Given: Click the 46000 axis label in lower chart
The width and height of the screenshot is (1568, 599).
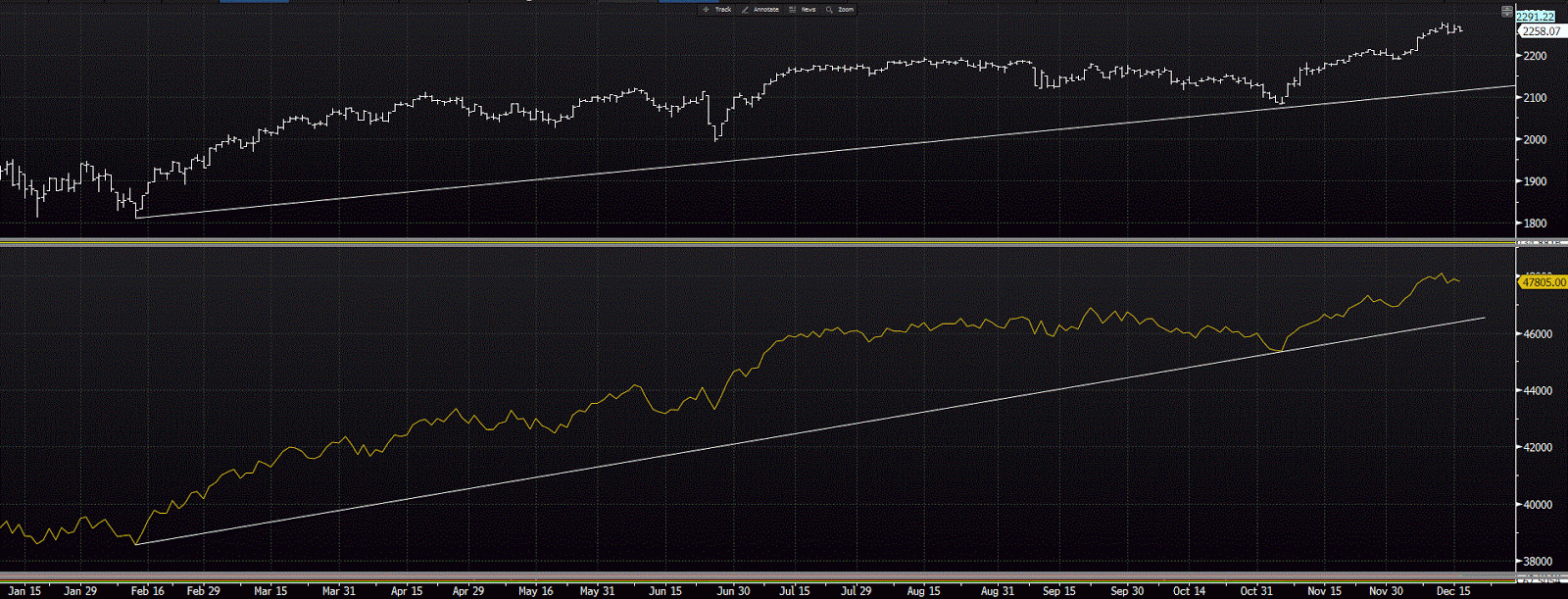Looking at the screenshot, I should tap(1538, 334).
